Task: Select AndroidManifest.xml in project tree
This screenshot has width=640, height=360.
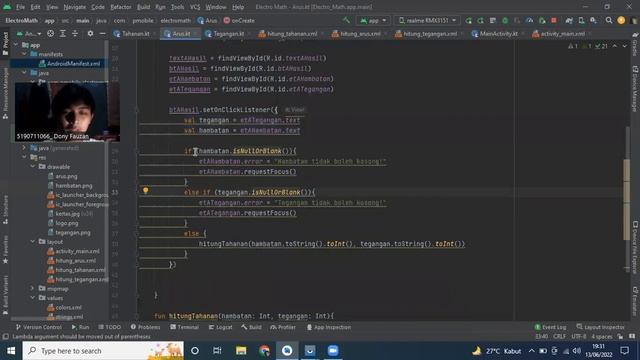Action: click(x=73, y=64)
